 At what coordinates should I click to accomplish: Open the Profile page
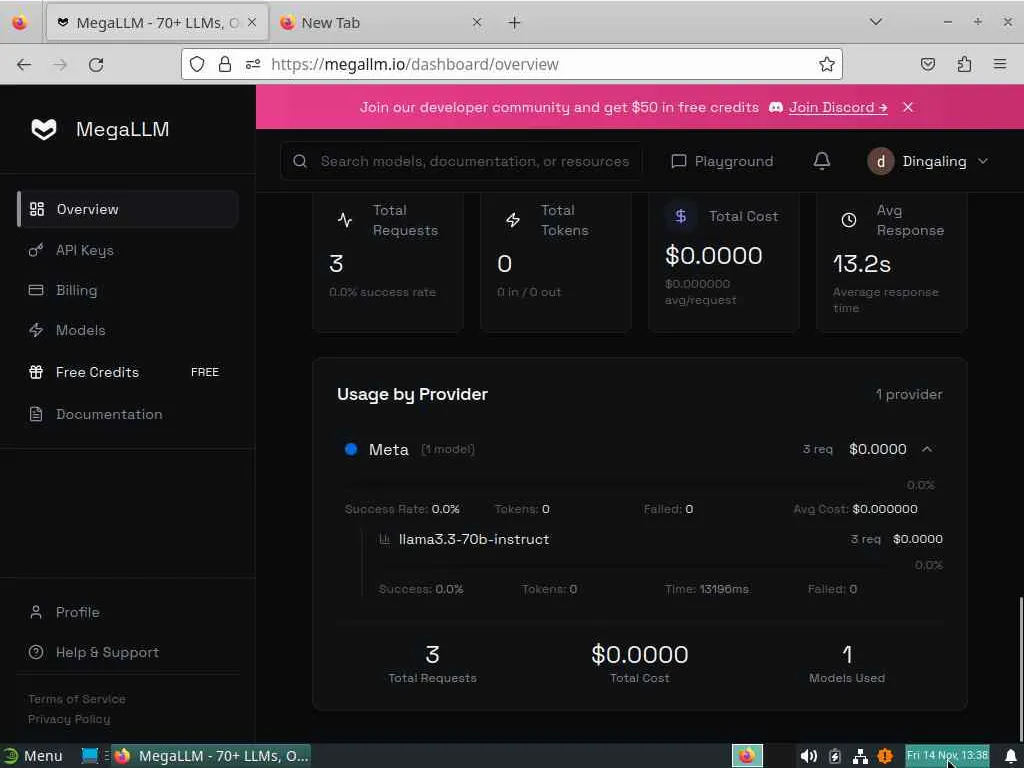tap(78, 612)
